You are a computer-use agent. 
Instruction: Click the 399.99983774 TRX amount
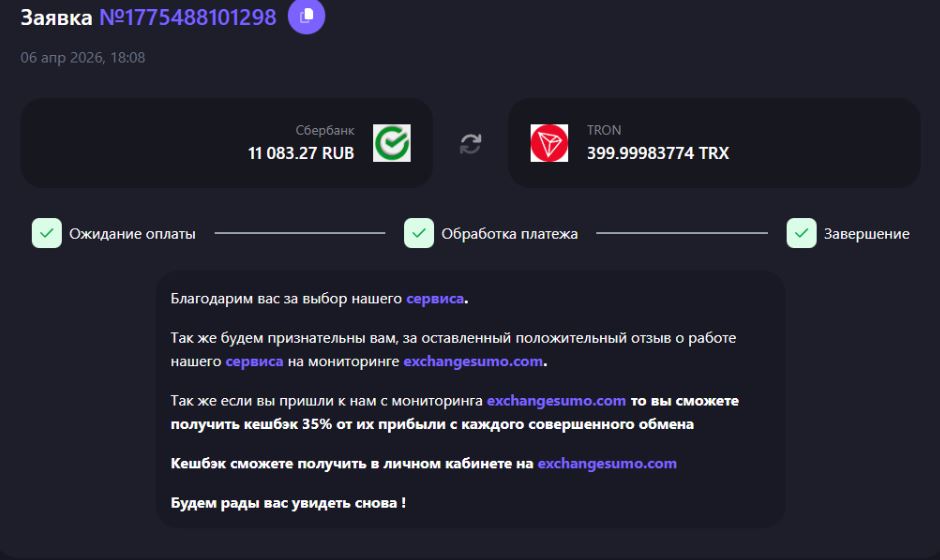(x=658, y=153)
